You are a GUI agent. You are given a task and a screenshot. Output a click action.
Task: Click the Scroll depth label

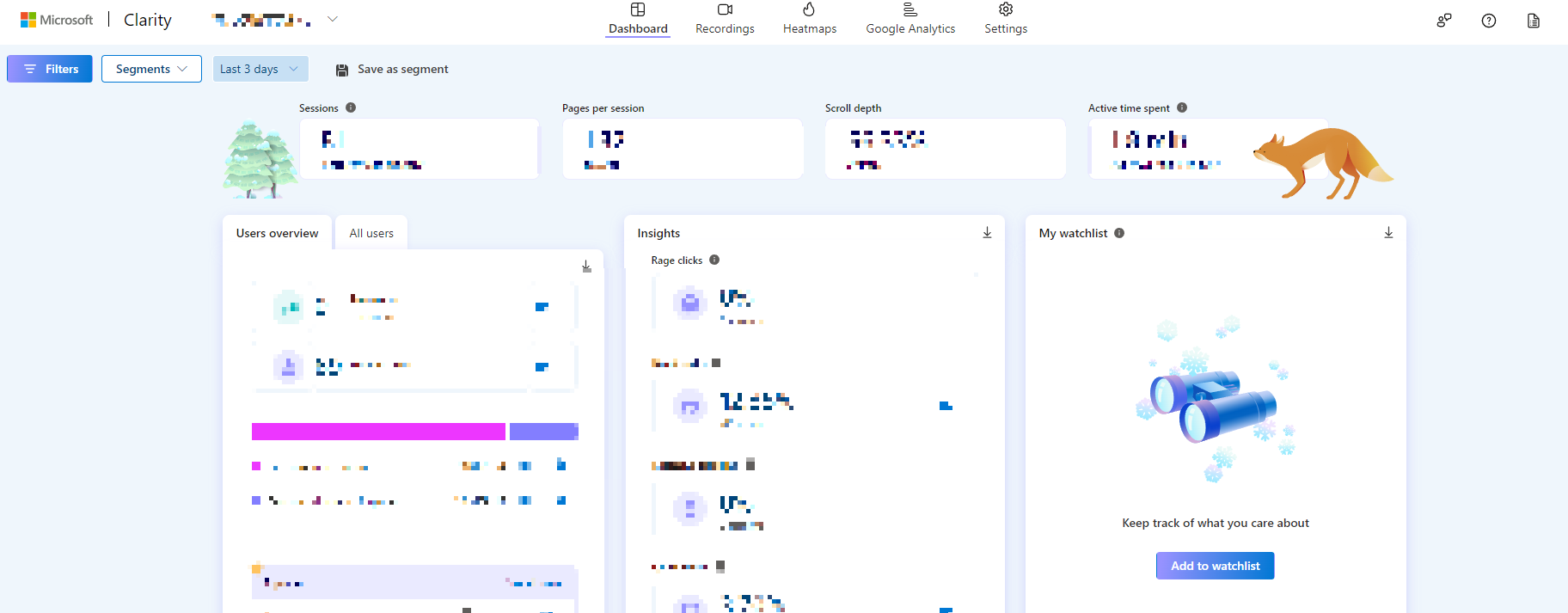point(853,108)
